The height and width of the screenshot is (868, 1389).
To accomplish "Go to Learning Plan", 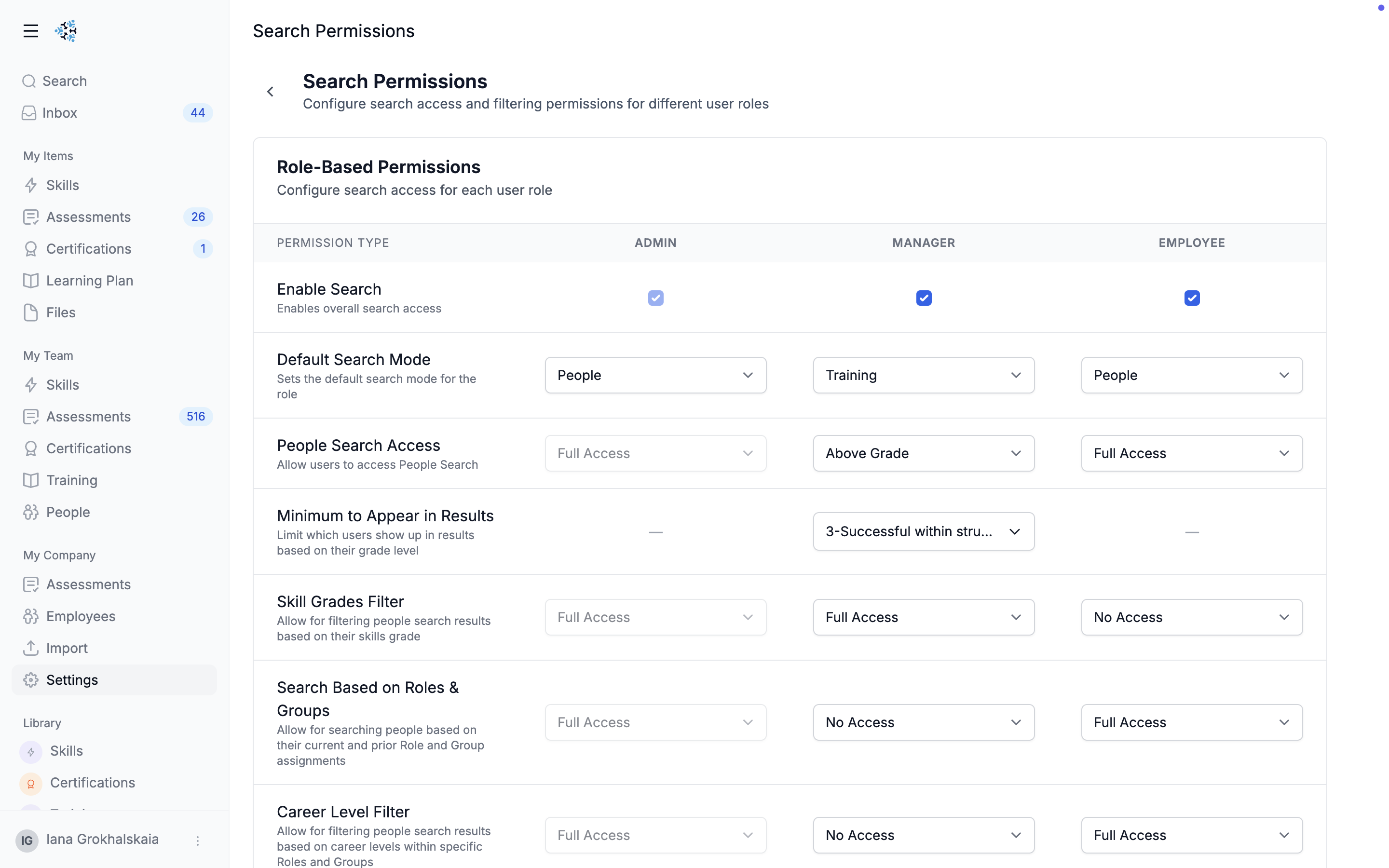I will [114, 281].
